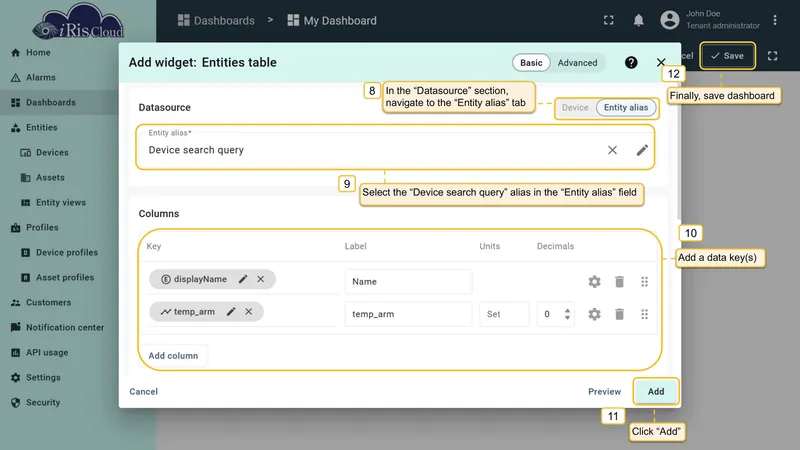
Task: Open displayName column settings gear
Action: click(594, 282)
